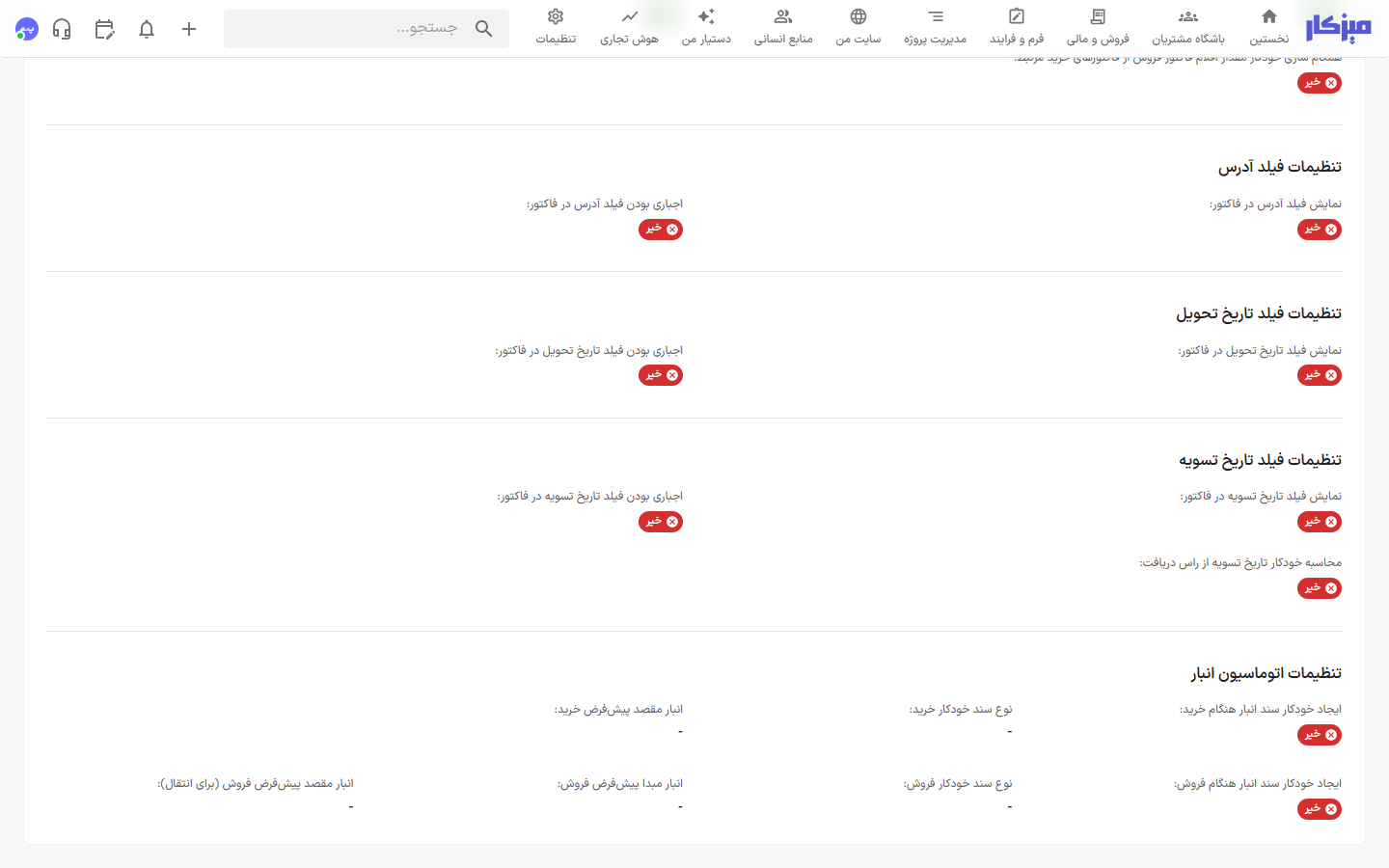Focus the جستجو search field

pos(367,29)
